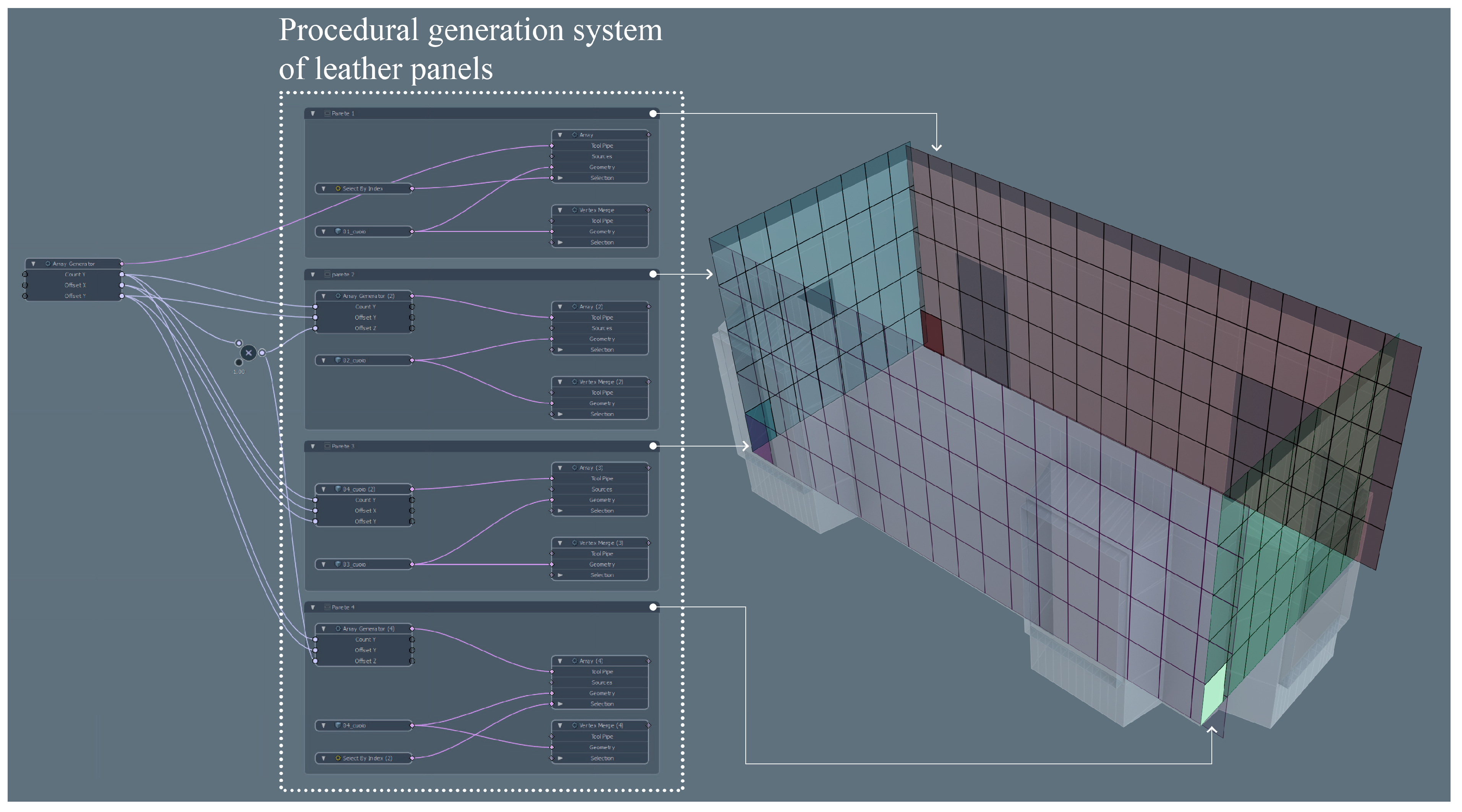Expand the Selection row of Array node
The image size is (1462, 812).
560,178
